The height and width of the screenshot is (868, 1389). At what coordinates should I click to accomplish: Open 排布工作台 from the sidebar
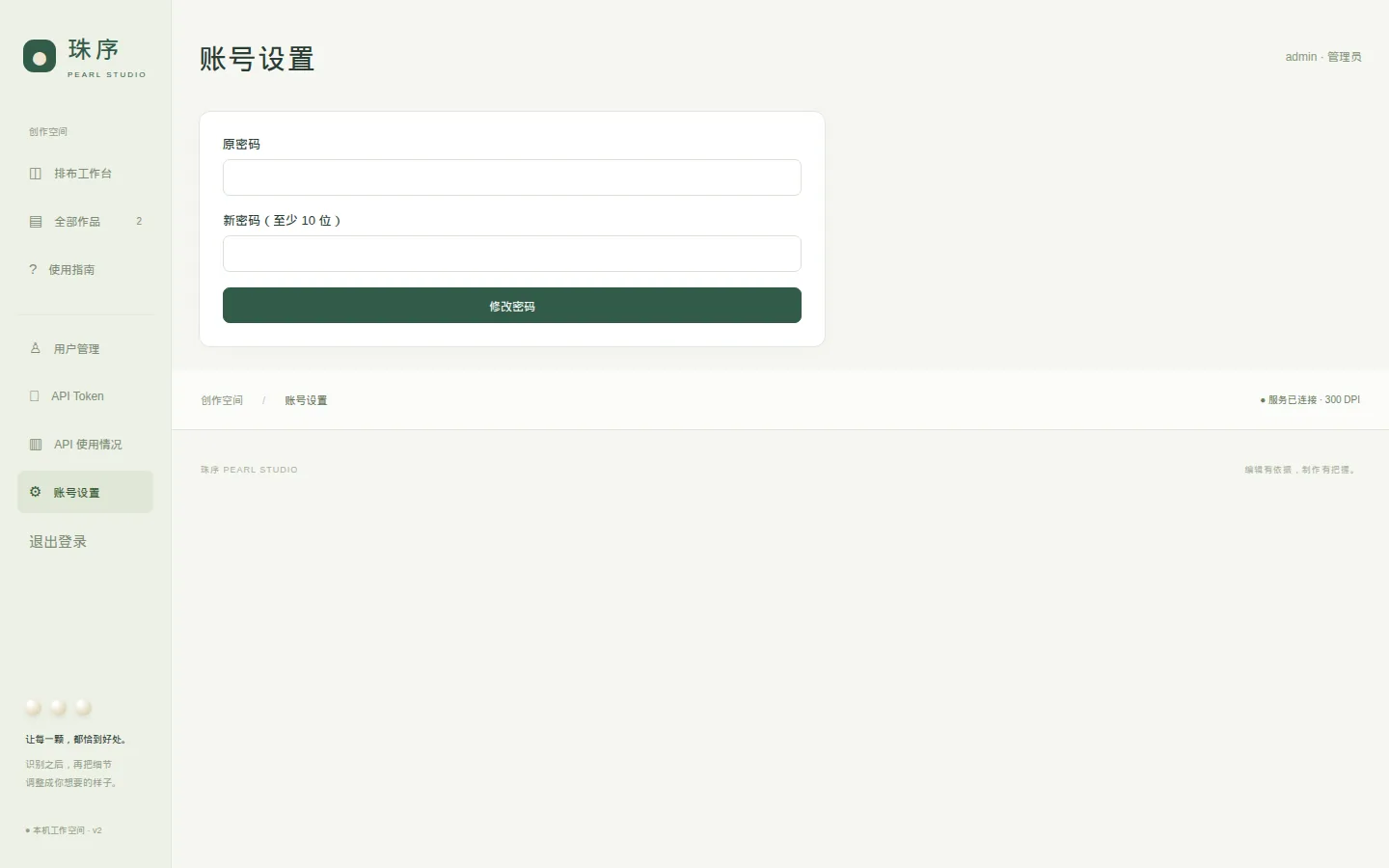(x=85, y=174)
